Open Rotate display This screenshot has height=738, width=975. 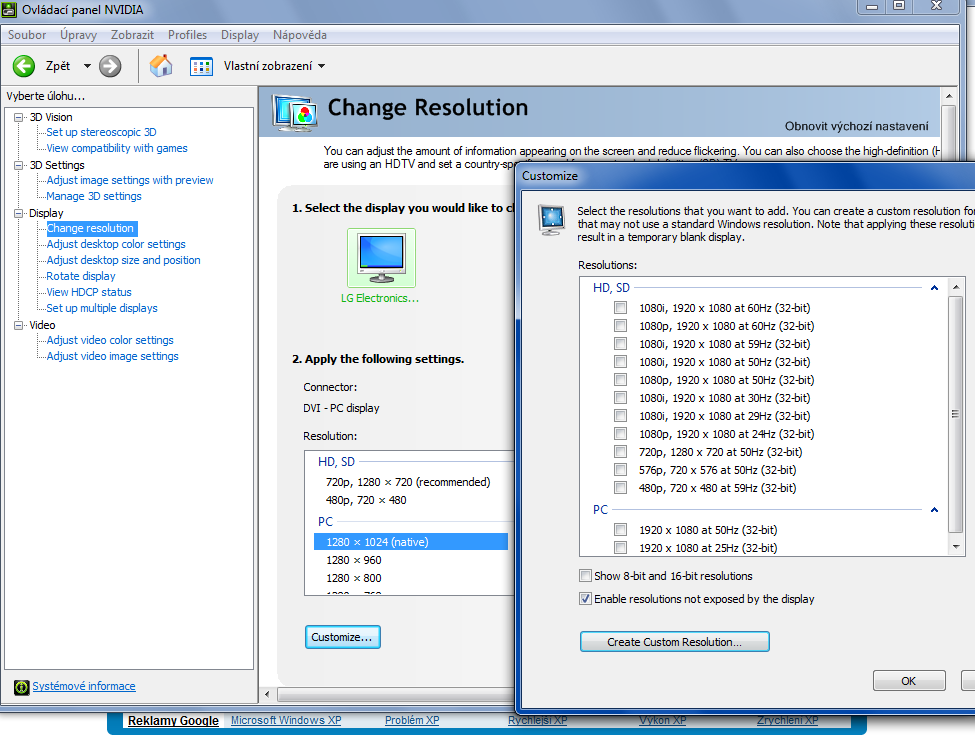pyautogui.click(x=81, y=276)
